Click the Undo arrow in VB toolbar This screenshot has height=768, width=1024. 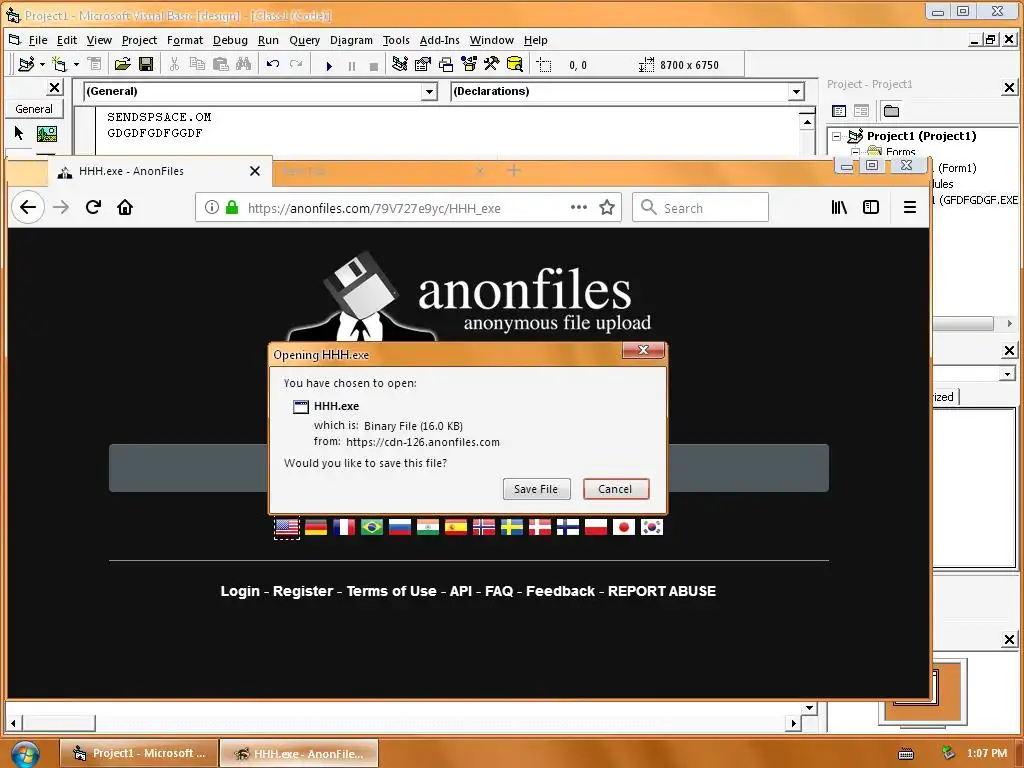273,64
